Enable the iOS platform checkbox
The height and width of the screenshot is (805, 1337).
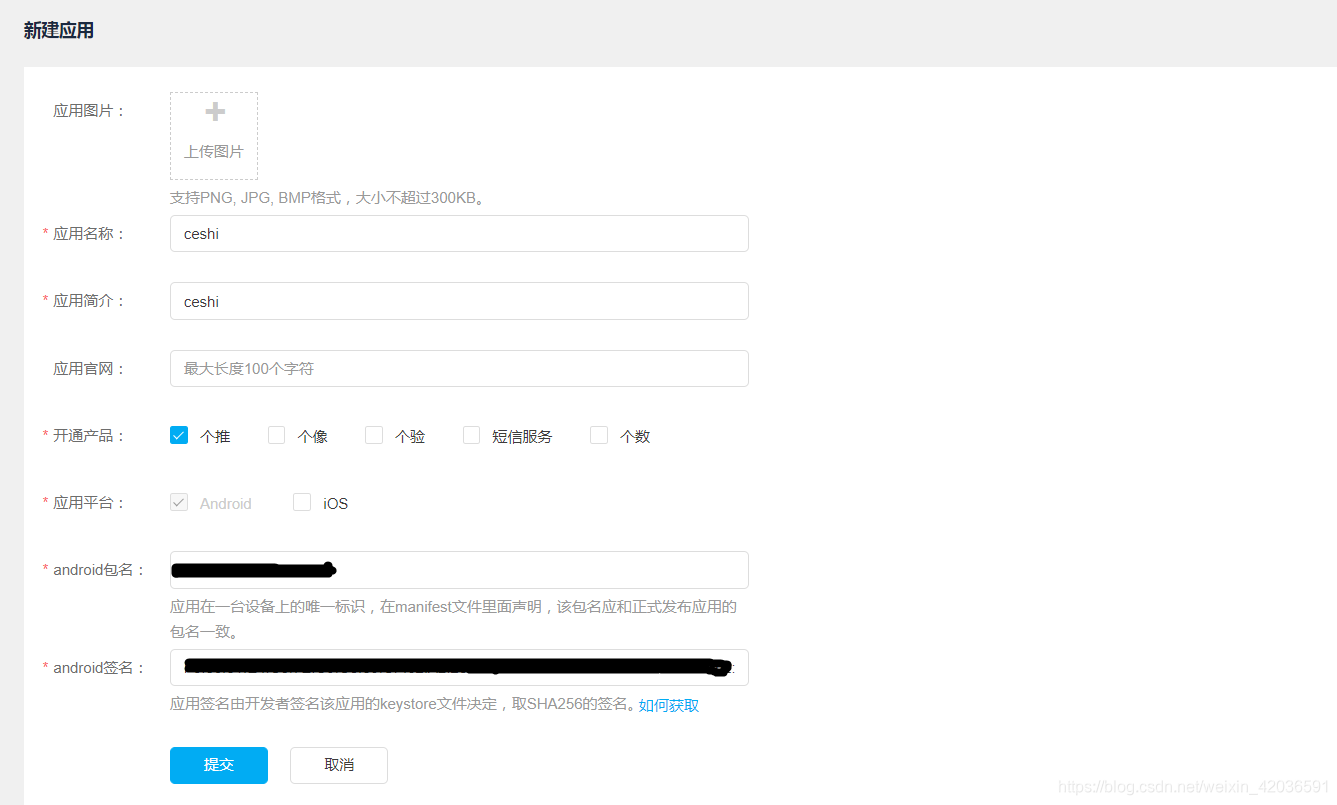click(x=302, y=502)
